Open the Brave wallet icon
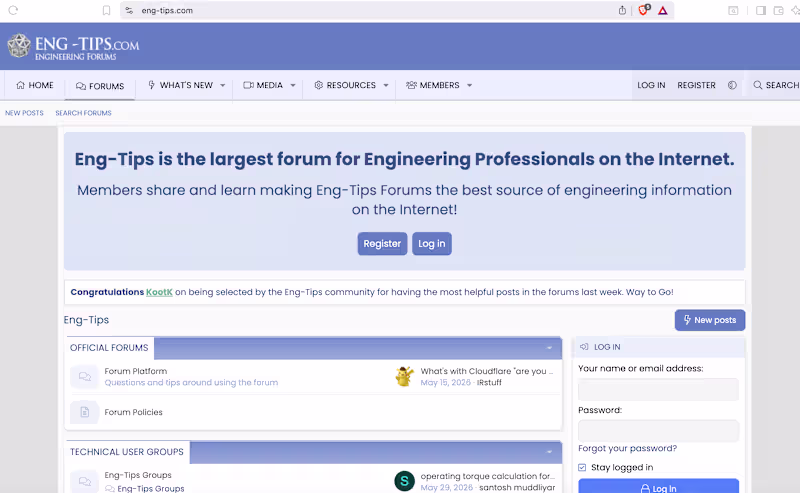The height and width of the screenshot is (493, 800). click(778, 10)
